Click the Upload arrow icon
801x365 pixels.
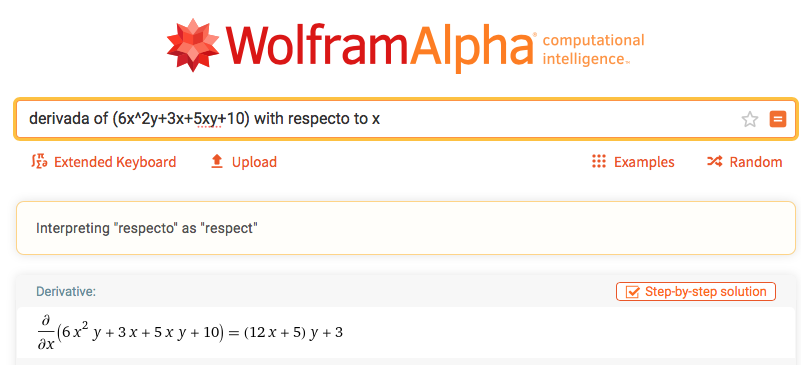[217, 162]
